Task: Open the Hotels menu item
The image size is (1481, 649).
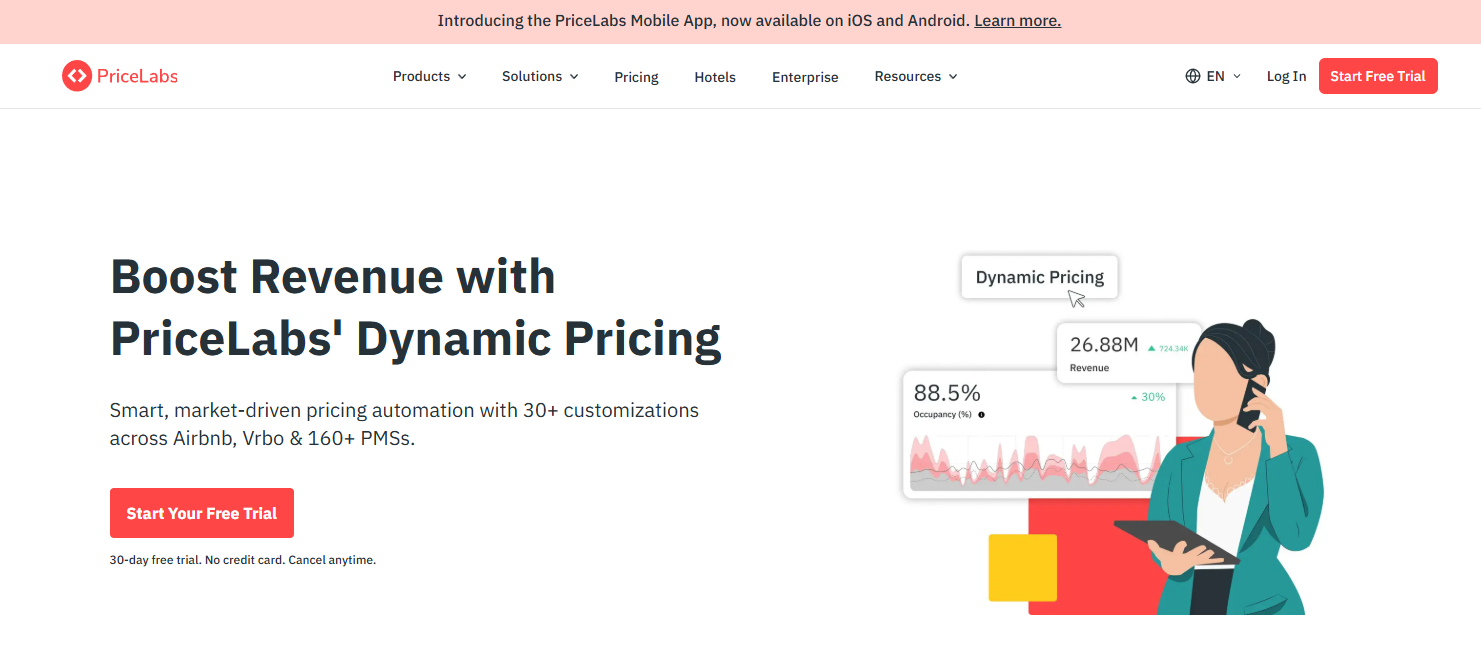Action: pos(715,77)
